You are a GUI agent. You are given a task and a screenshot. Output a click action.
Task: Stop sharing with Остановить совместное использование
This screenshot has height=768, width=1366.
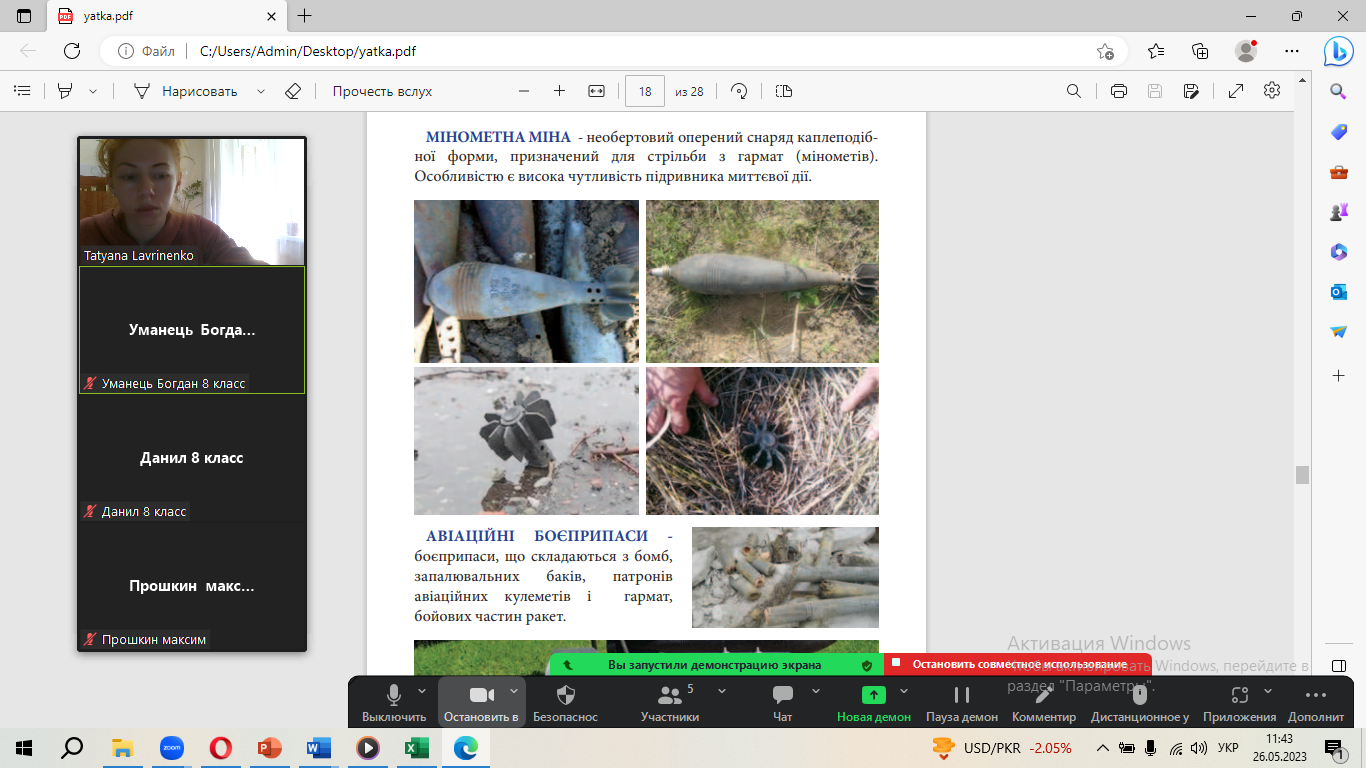tap(1018, 664)
